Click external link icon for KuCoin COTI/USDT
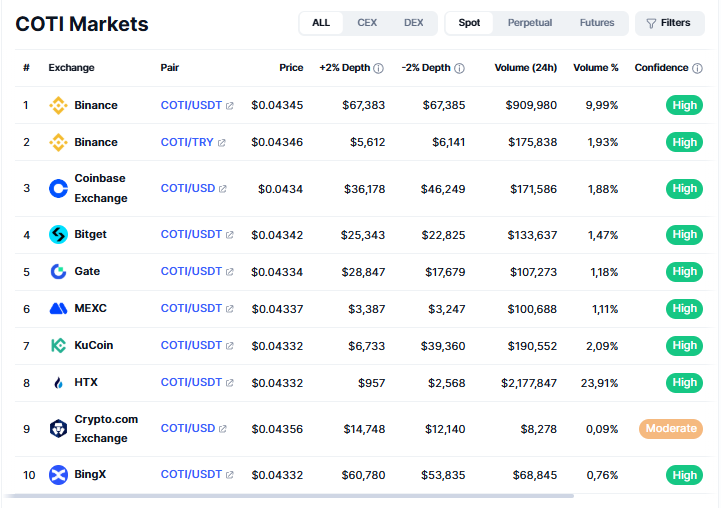Viewport: 721px width, 508px height. [x=229, y=346]
